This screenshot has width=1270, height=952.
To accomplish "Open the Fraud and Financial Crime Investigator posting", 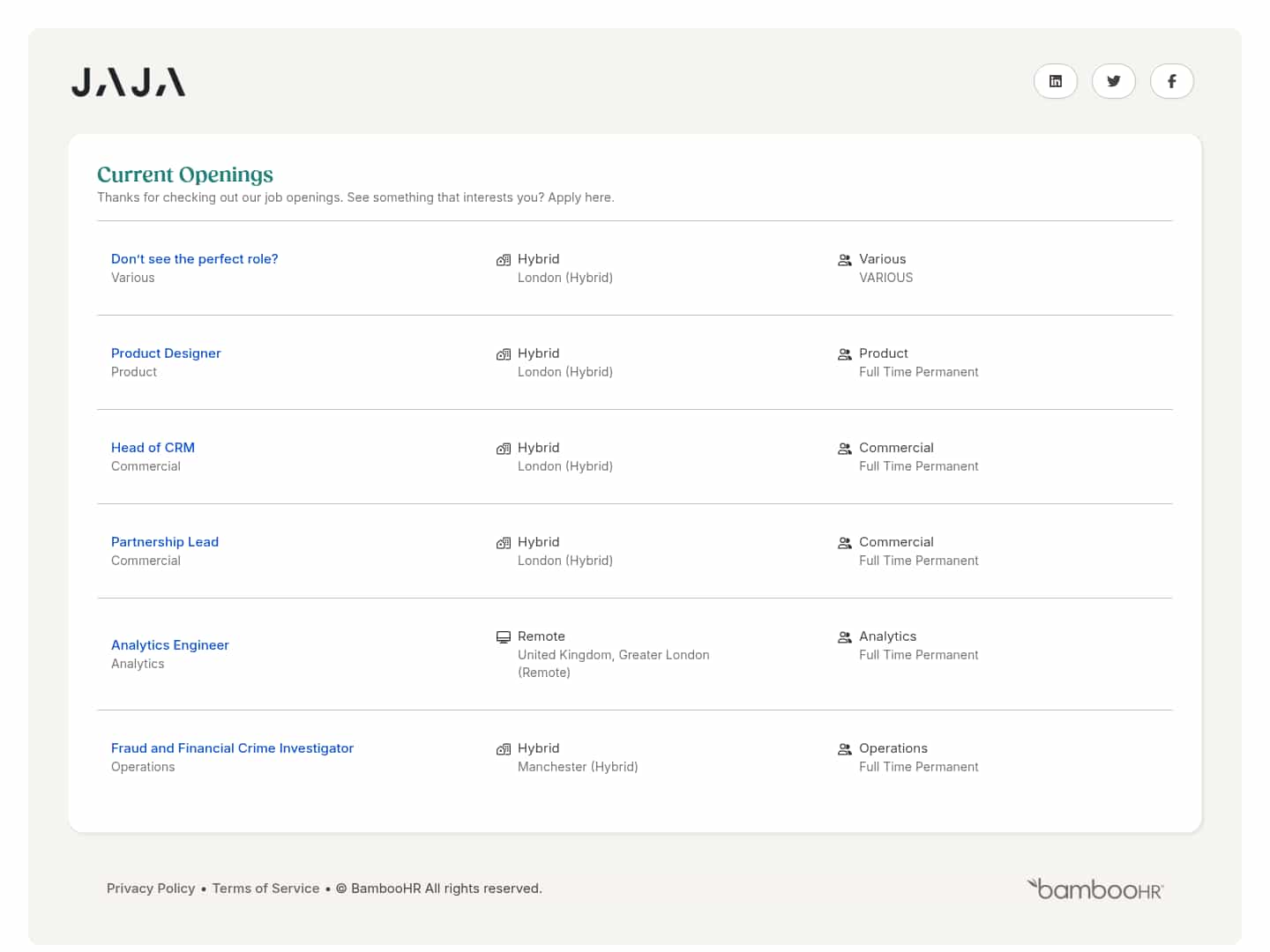I will tap(232, 747).
